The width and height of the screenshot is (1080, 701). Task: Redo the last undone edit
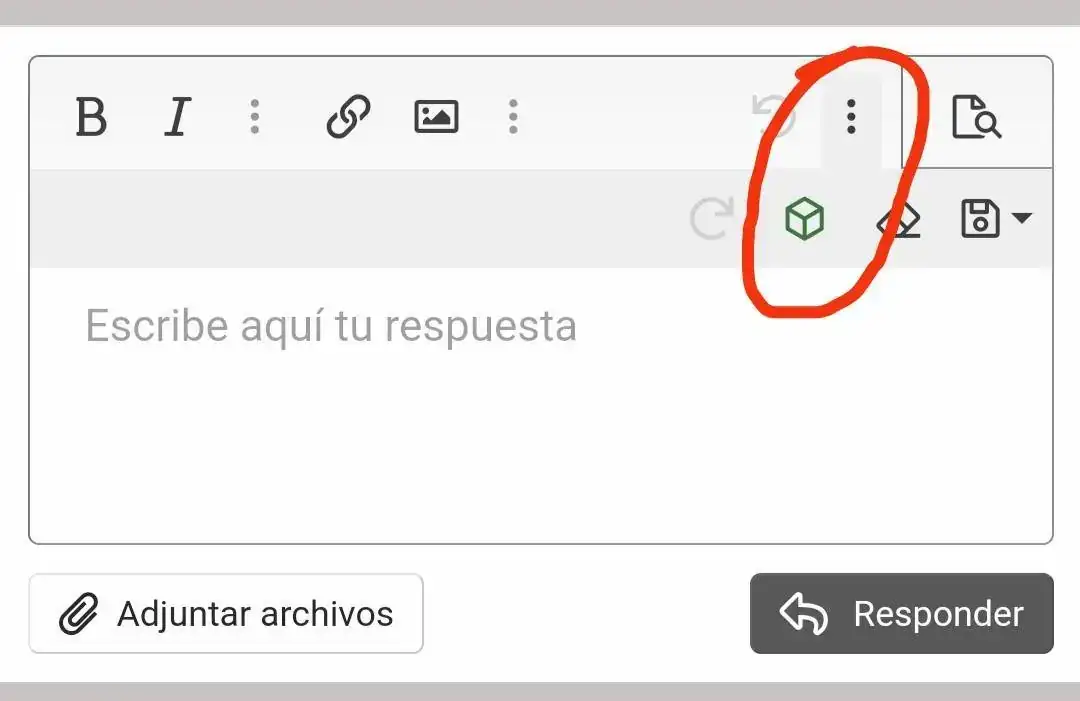tap(712, 218)
